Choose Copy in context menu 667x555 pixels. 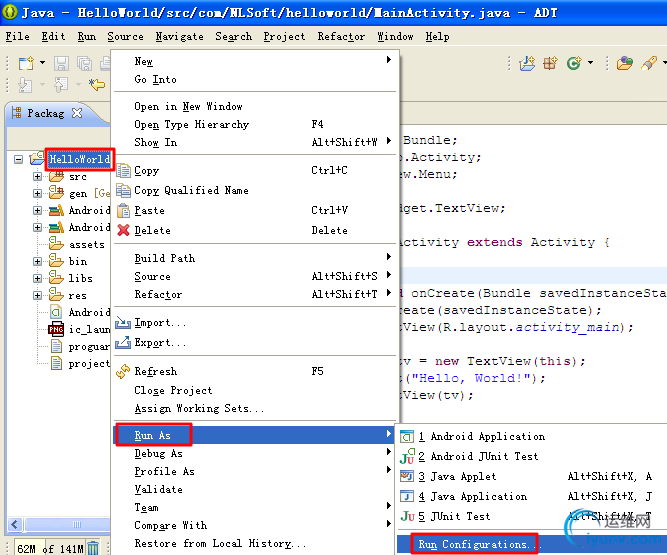(x=255, y=171)
